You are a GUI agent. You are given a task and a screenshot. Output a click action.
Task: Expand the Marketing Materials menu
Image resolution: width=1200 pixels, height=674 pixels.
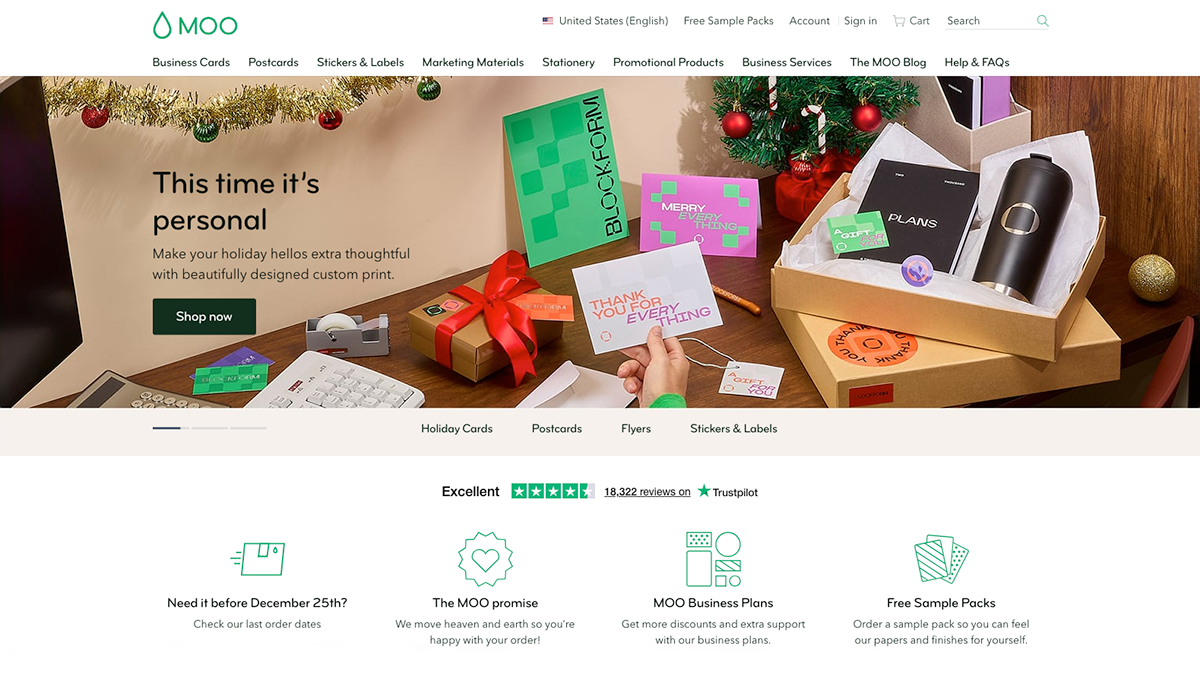click(473, 62)
